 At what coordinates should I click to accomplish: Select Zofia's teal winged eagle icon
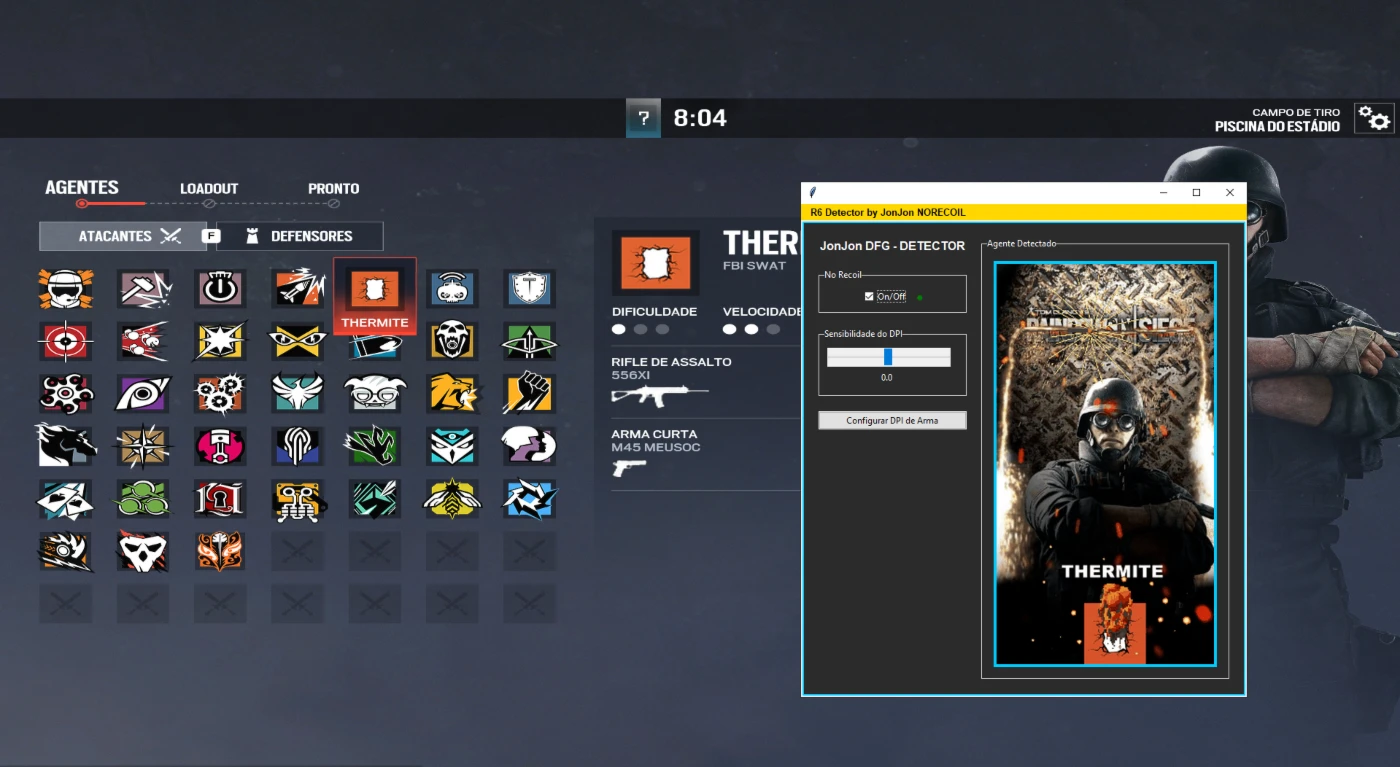click(x=298, y=393)
